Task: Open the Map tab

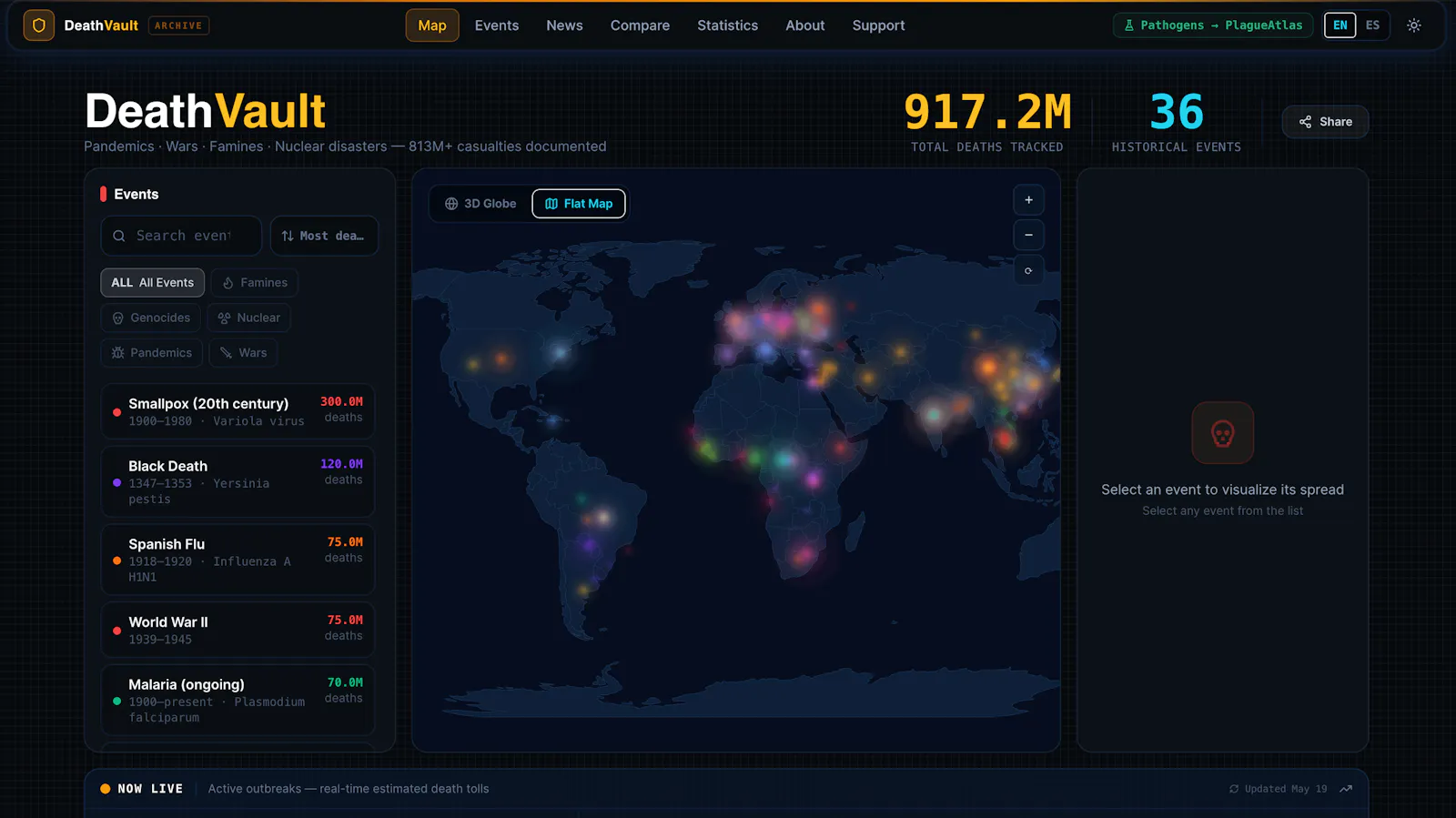Action: 432,25
